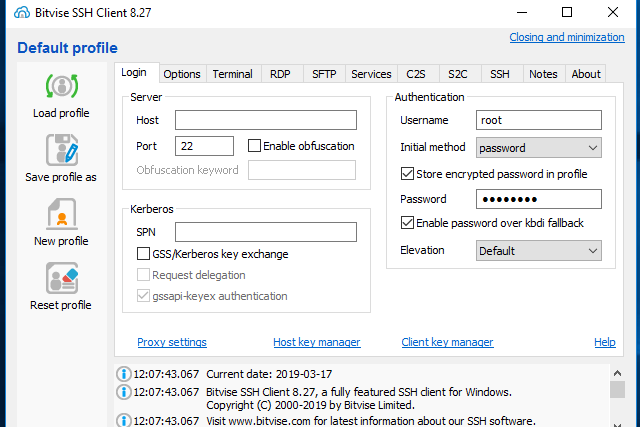
Task: Click the log panel scrollbar thumb
Action: [x=618, y=389]
